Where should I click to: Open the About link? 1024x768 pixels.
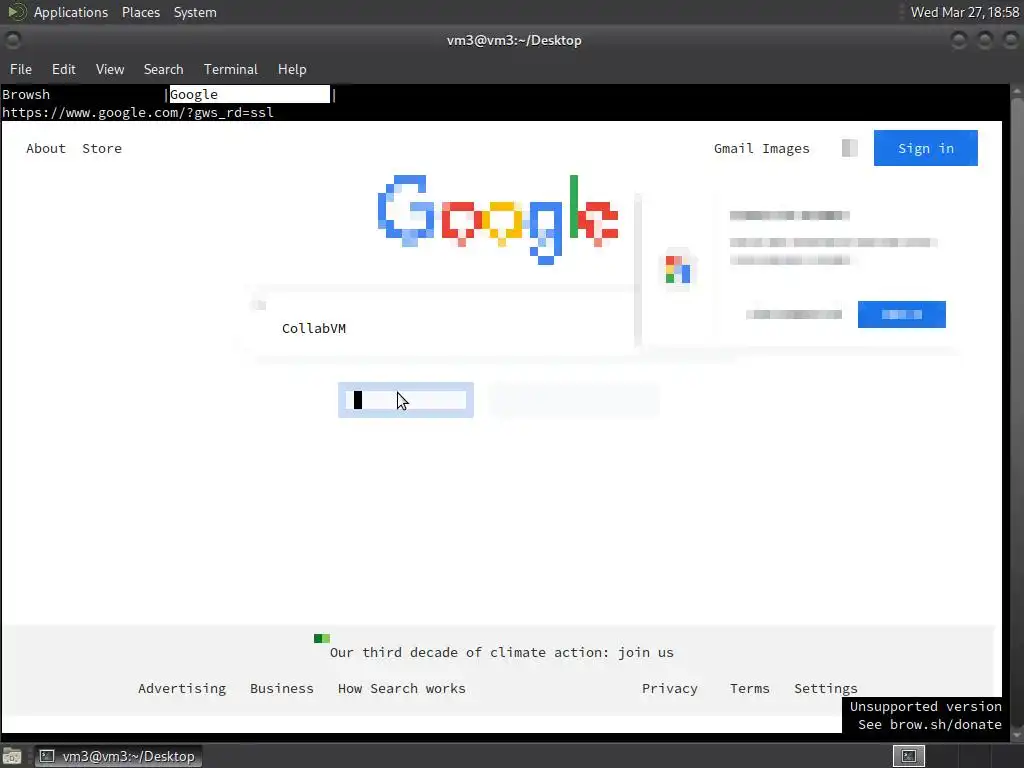click(x=46, y=148)
